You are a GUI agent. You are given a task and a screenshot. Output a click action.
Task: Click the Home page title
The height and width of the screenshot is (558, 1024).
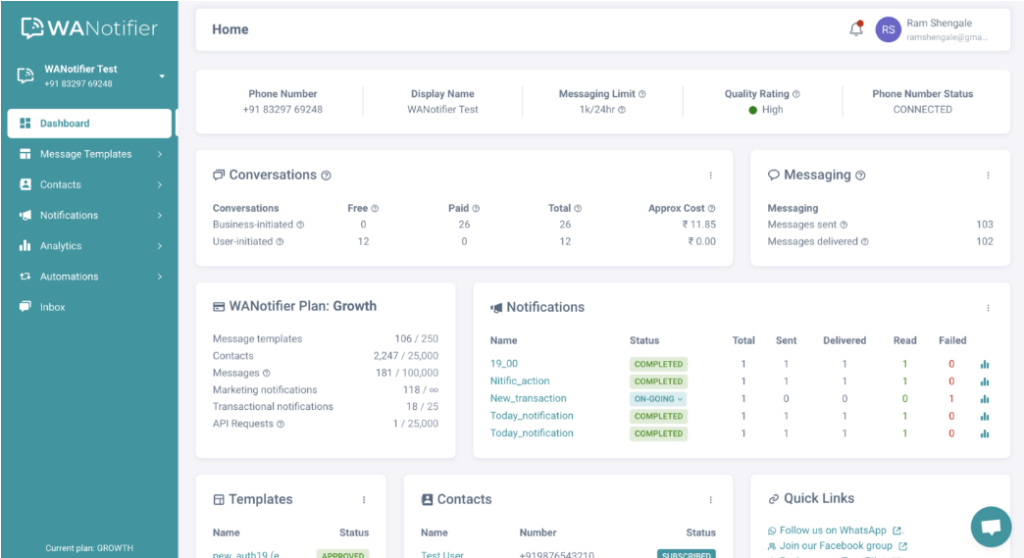click(230, 29)
